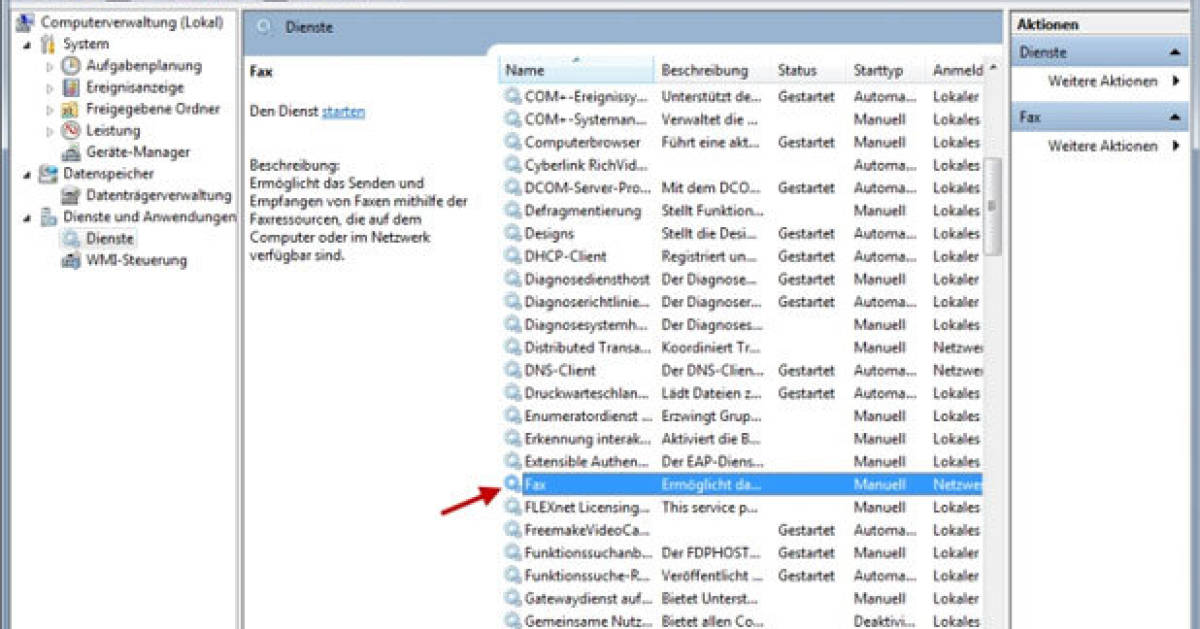Image resolution: width=1200 pixels, height=629 pixels.
Task: Expand the System tree node
Action: coord(25,43)
